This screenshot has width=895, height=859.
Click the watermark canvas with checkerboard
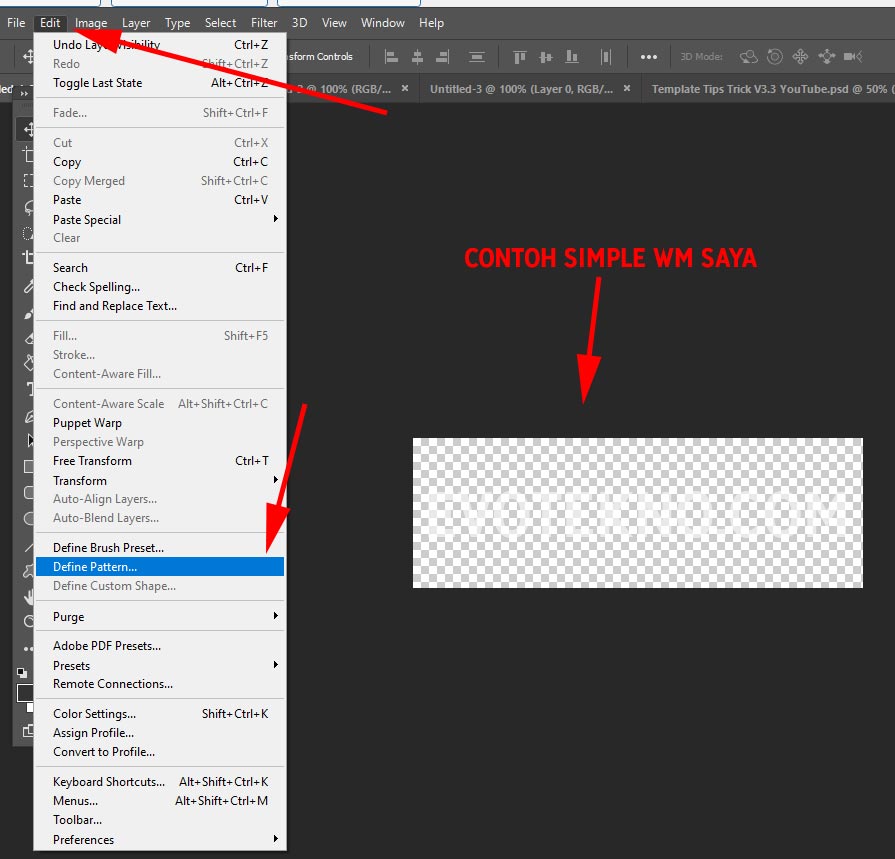637,512
